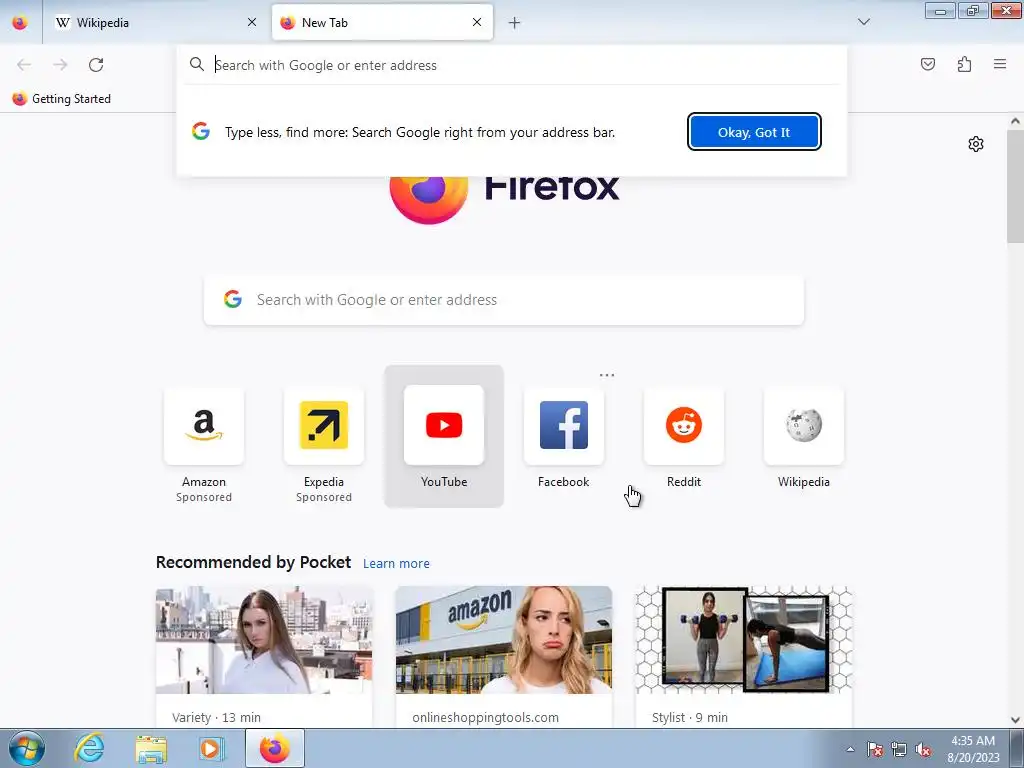The width and height of the screenshot is (1024, 768).
Task: Click the page search box
Action: coord(504,300)
